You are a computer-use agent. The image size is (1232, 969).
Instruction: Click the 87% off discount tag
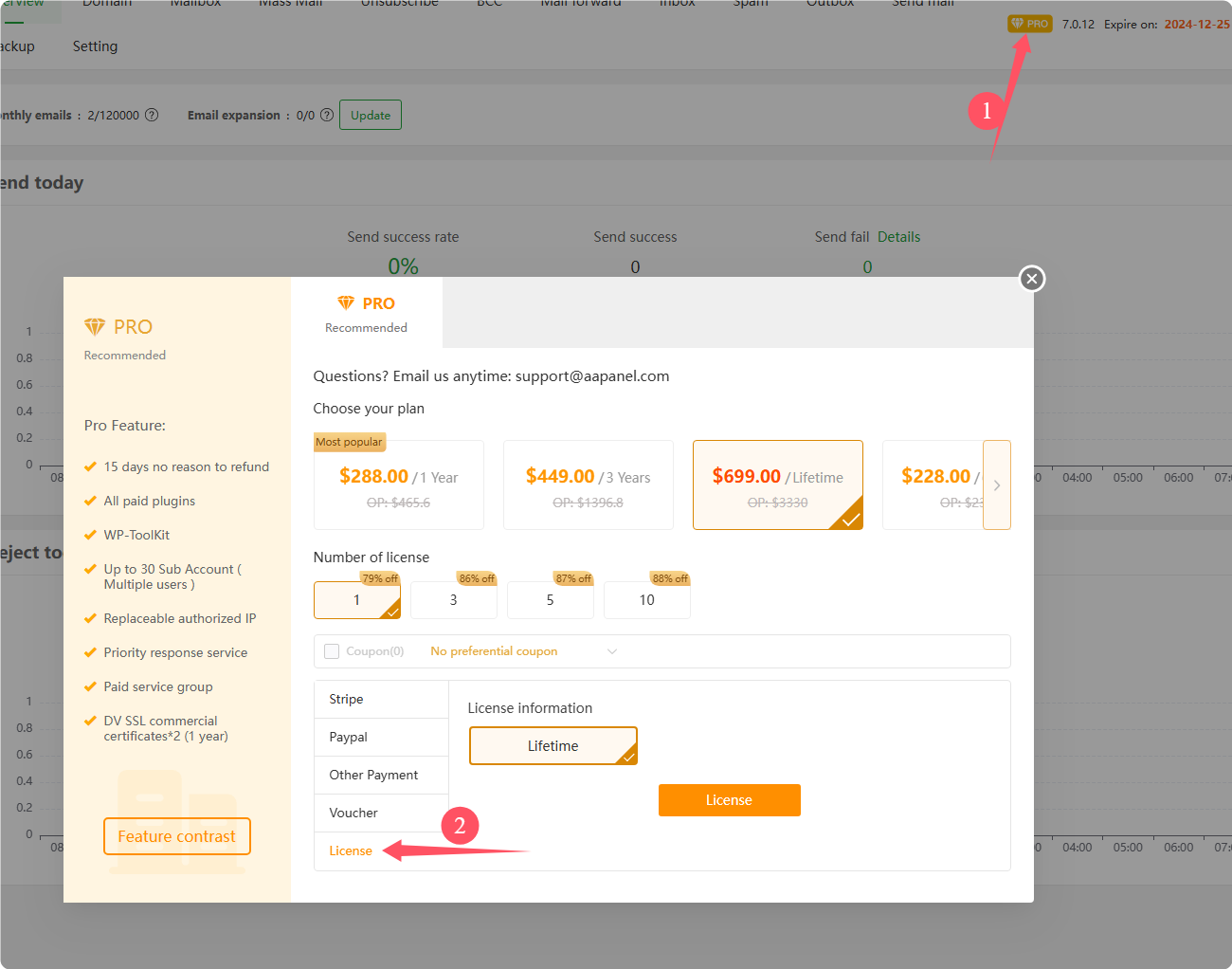coord(573,578)
